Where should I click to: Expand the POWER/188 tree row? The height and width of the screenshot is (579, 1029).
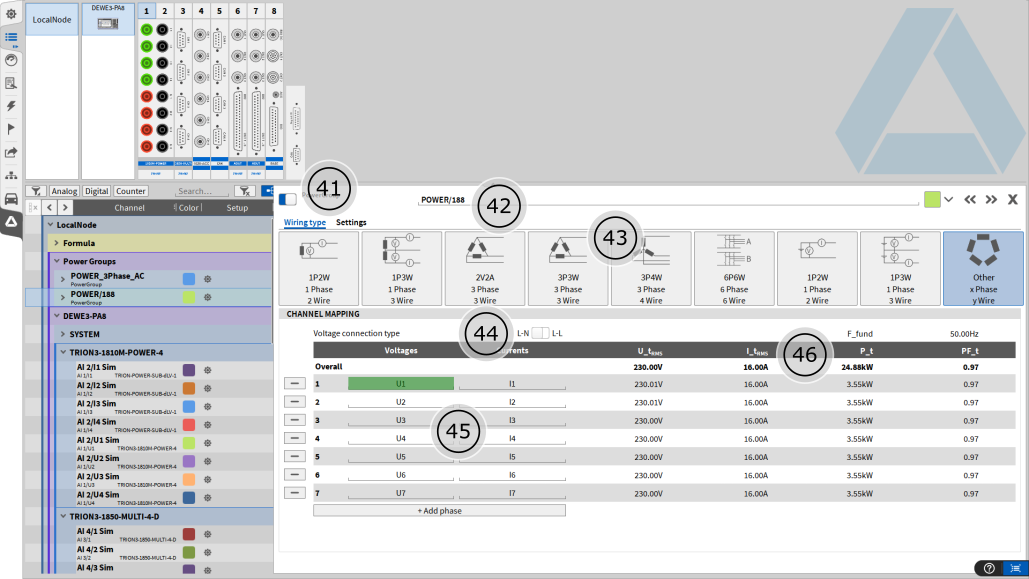click(63, 297)
